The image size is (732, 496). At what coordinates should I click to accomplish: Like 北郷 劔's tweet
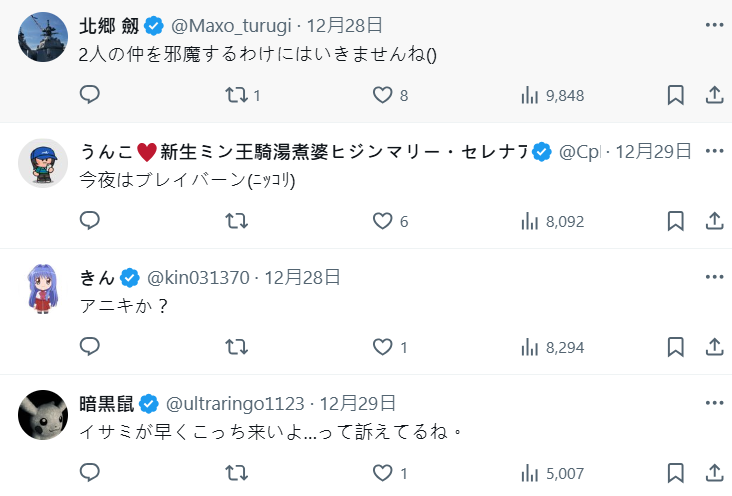pyautogui.click(x=382, y=95)
